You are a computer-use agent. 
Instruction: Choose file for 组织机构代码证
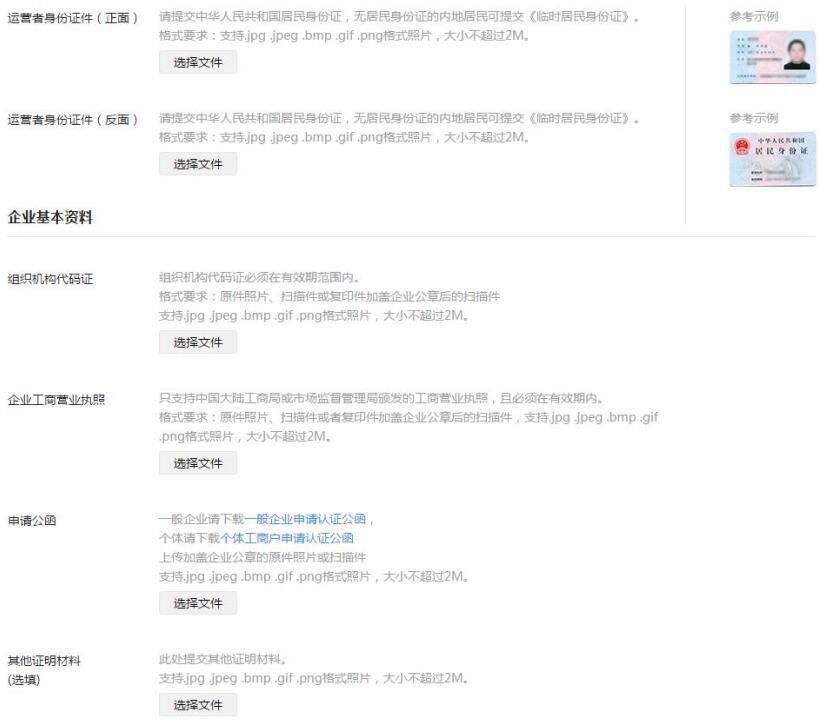click(x=198, y=342)
